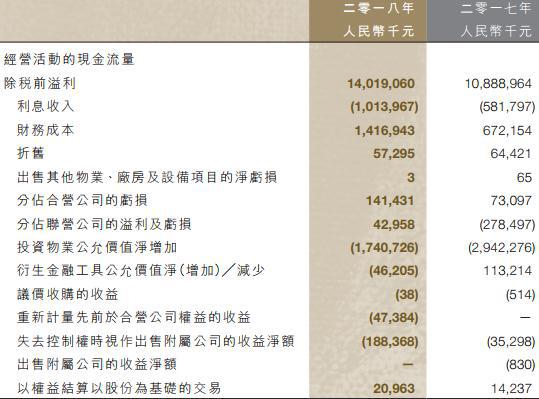This screenshot has height=399, width=539.
Task: Click the value 1,416,943
Action: click(384, 131)
